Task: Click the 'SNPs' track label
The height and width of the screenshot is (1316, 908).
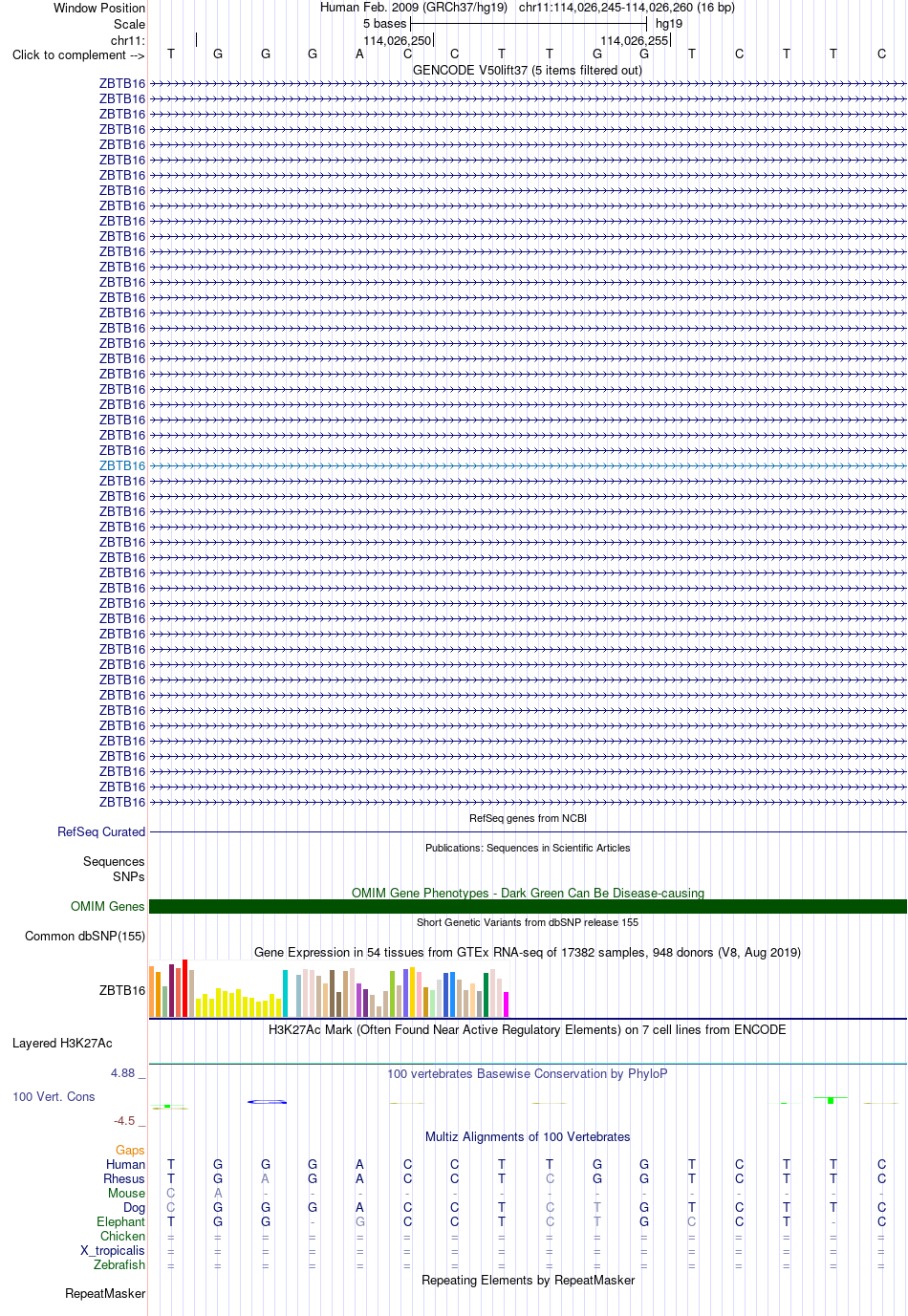Action: pos(129,876)
